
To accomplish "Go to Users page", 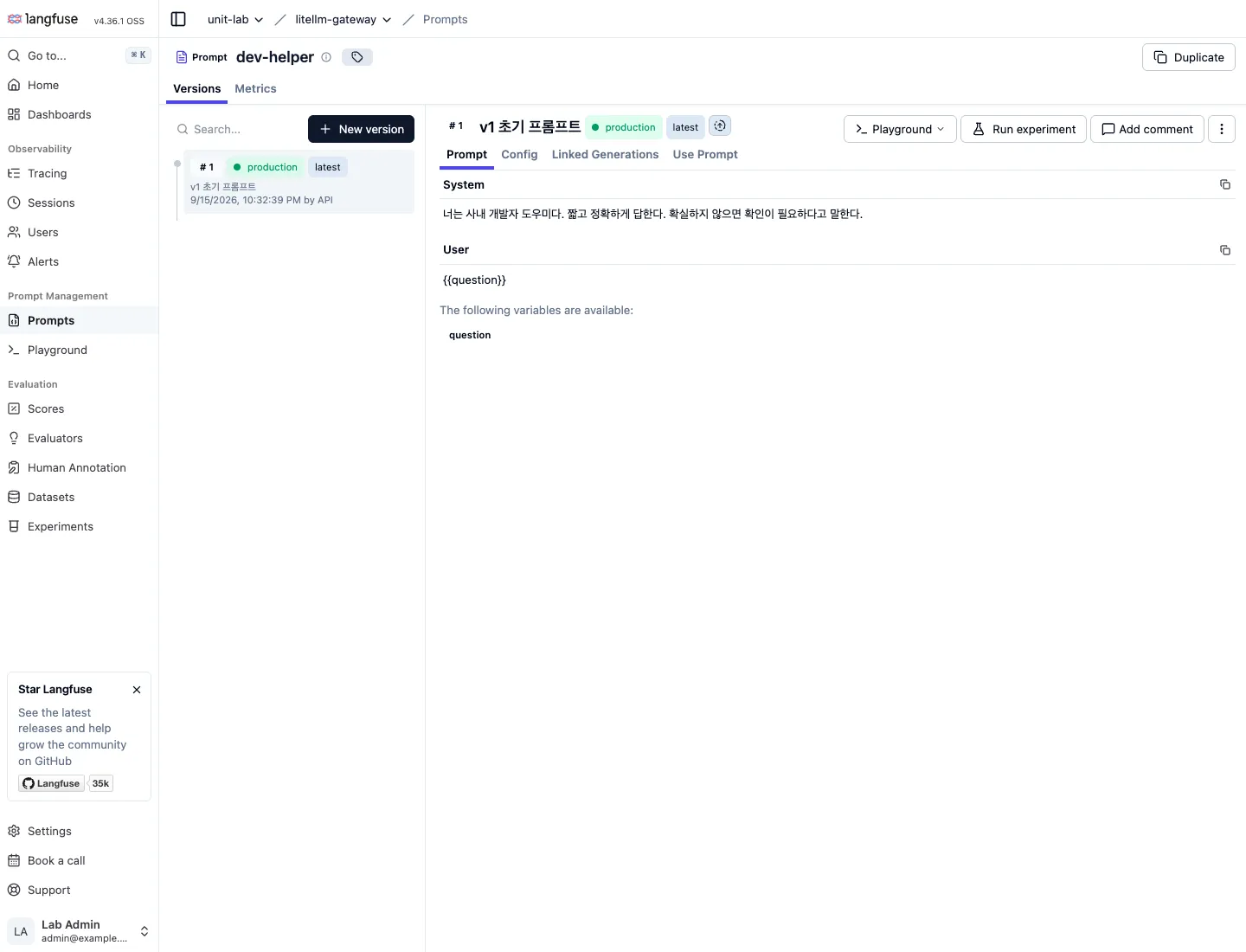I will pyautogui.click(x=79, y=232).
